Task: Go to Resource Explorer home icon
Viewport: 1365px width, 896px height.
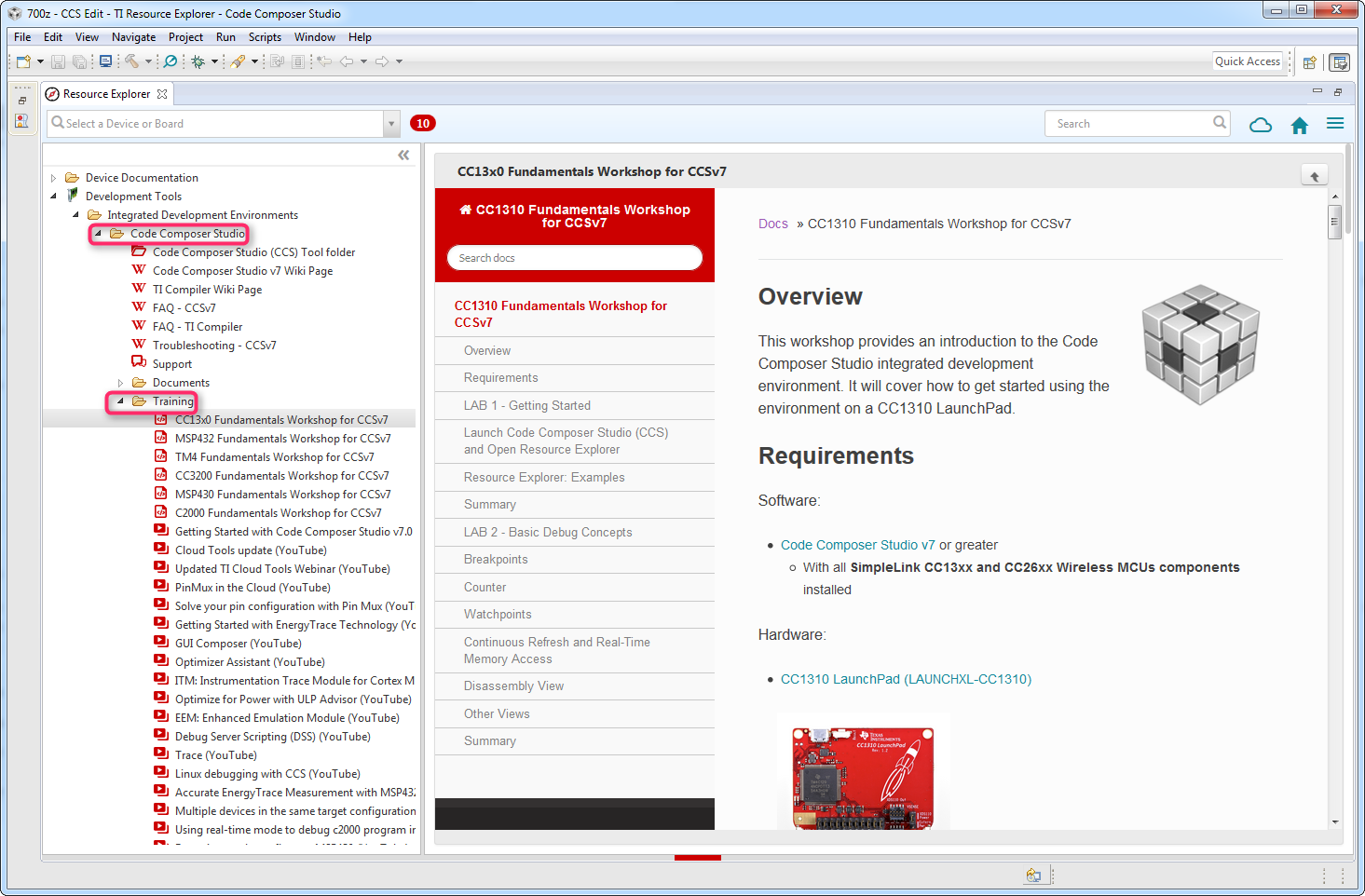Action: coord(1299,125)
